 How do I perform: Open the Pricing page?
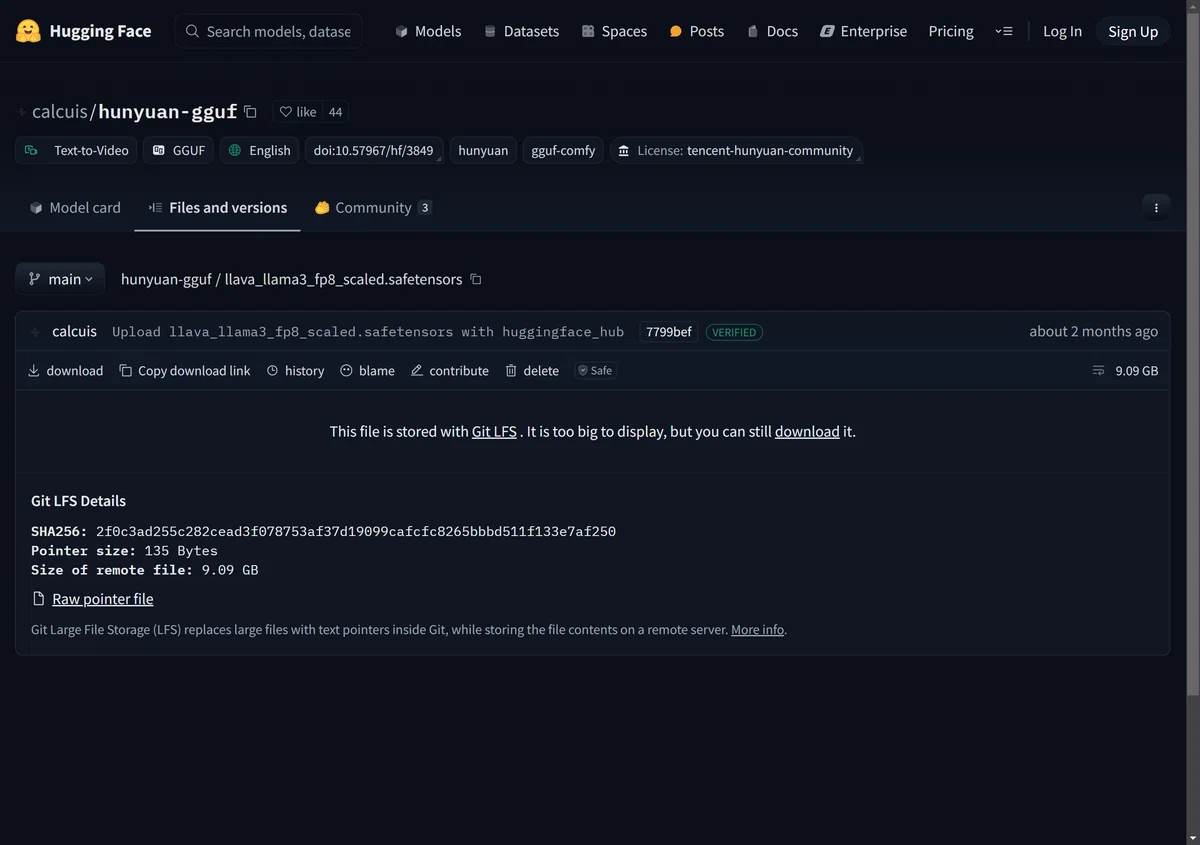951,31
